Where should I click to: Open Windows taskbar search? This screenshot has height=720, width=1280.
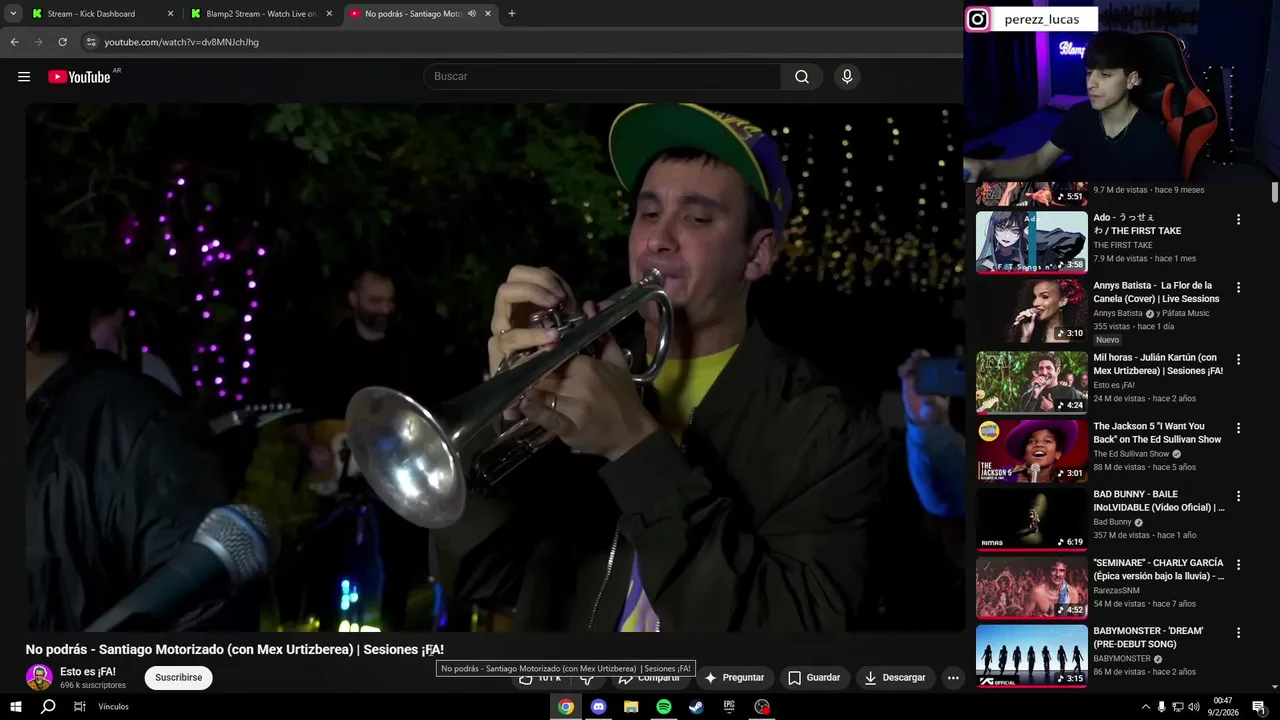pyautogui.click(x=48, y=707)
